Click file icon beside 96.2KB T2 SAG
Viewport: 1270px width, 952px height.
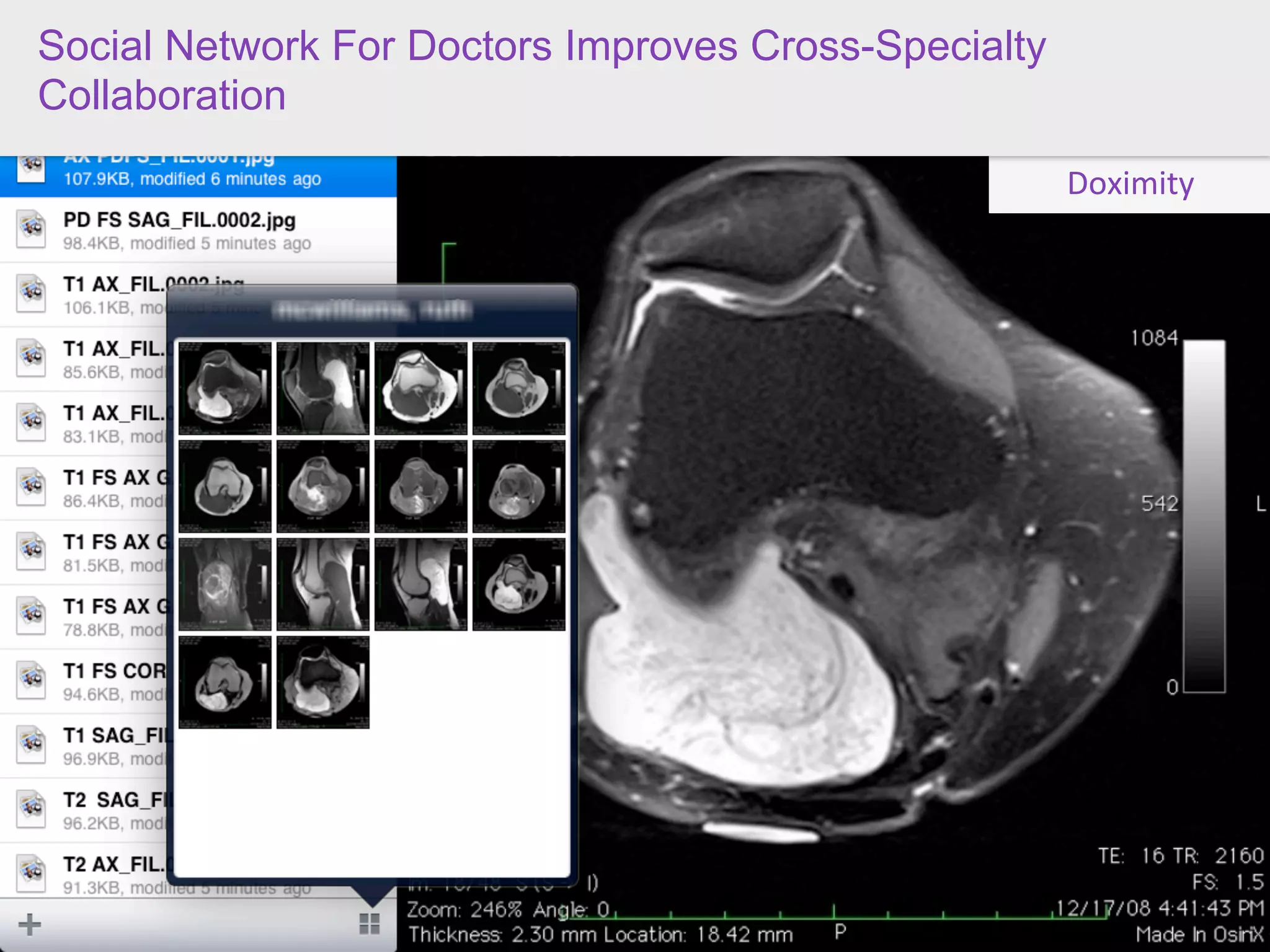tap(31, 809)
